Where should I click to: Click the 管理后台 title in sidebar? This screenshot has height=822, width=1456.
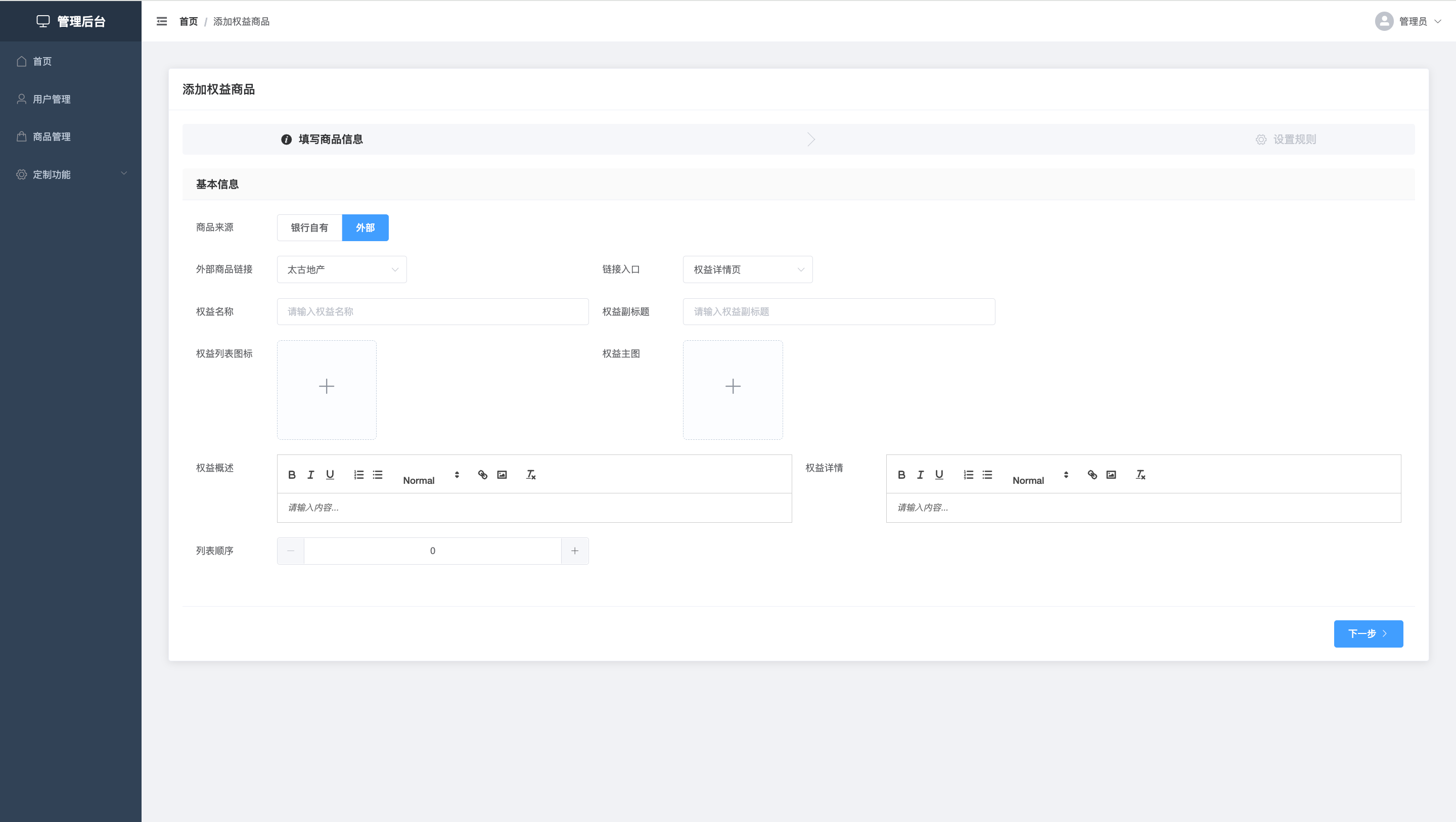tap(81, 21)
